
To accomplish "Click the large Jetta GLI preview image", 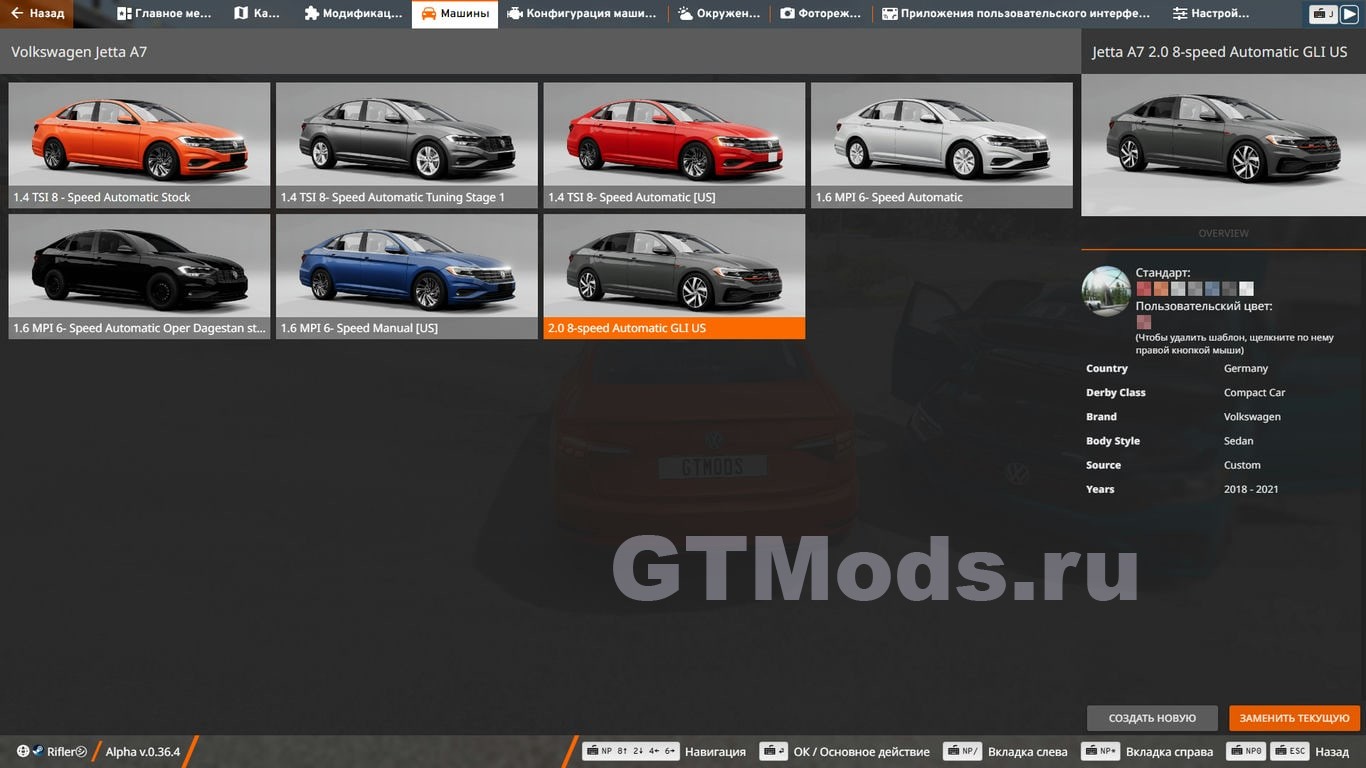I will point(1223,145).
